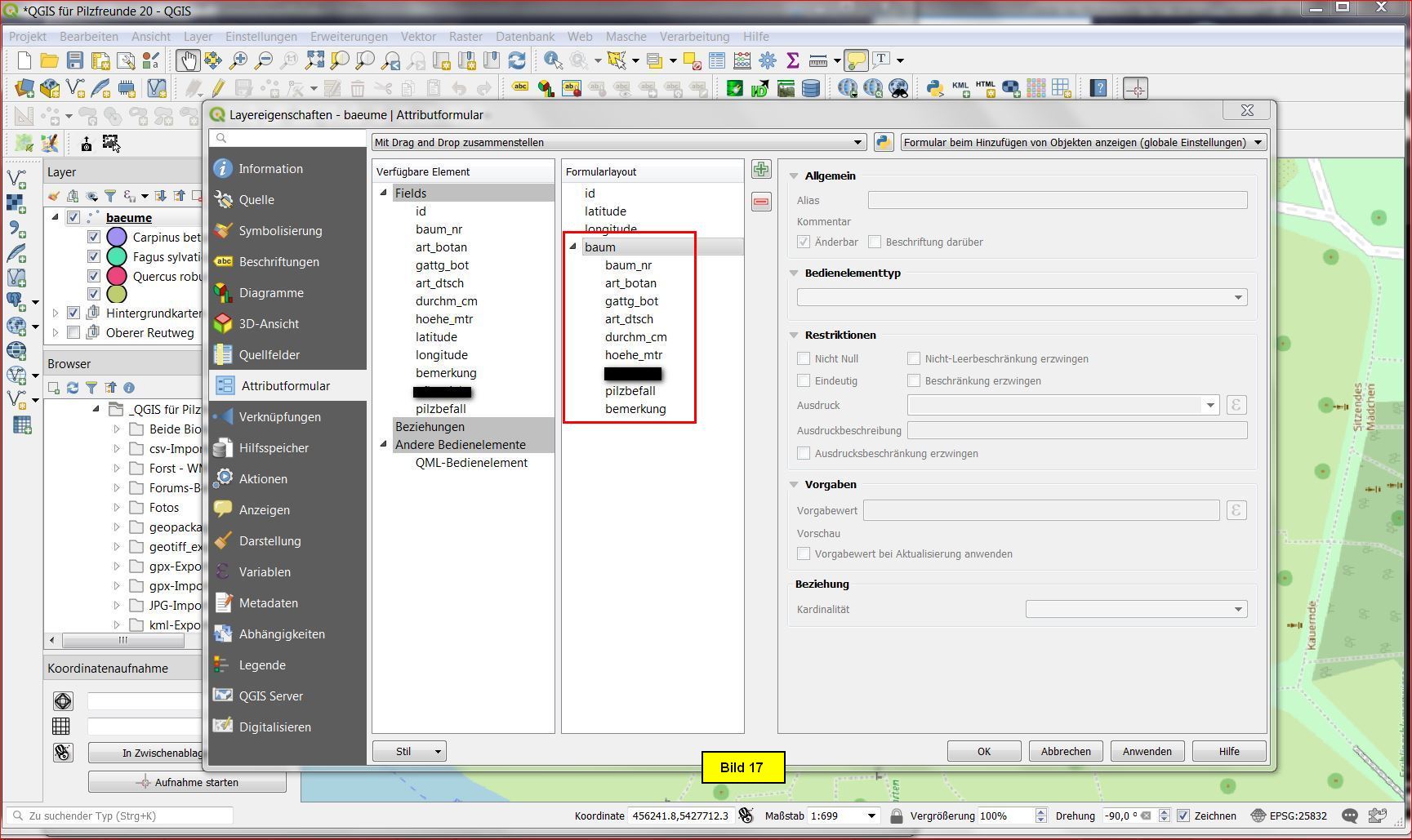This screenshot has height=840, width=1412.
Task: Click the Quercus layer red color swatch
Action: [117, 276]
